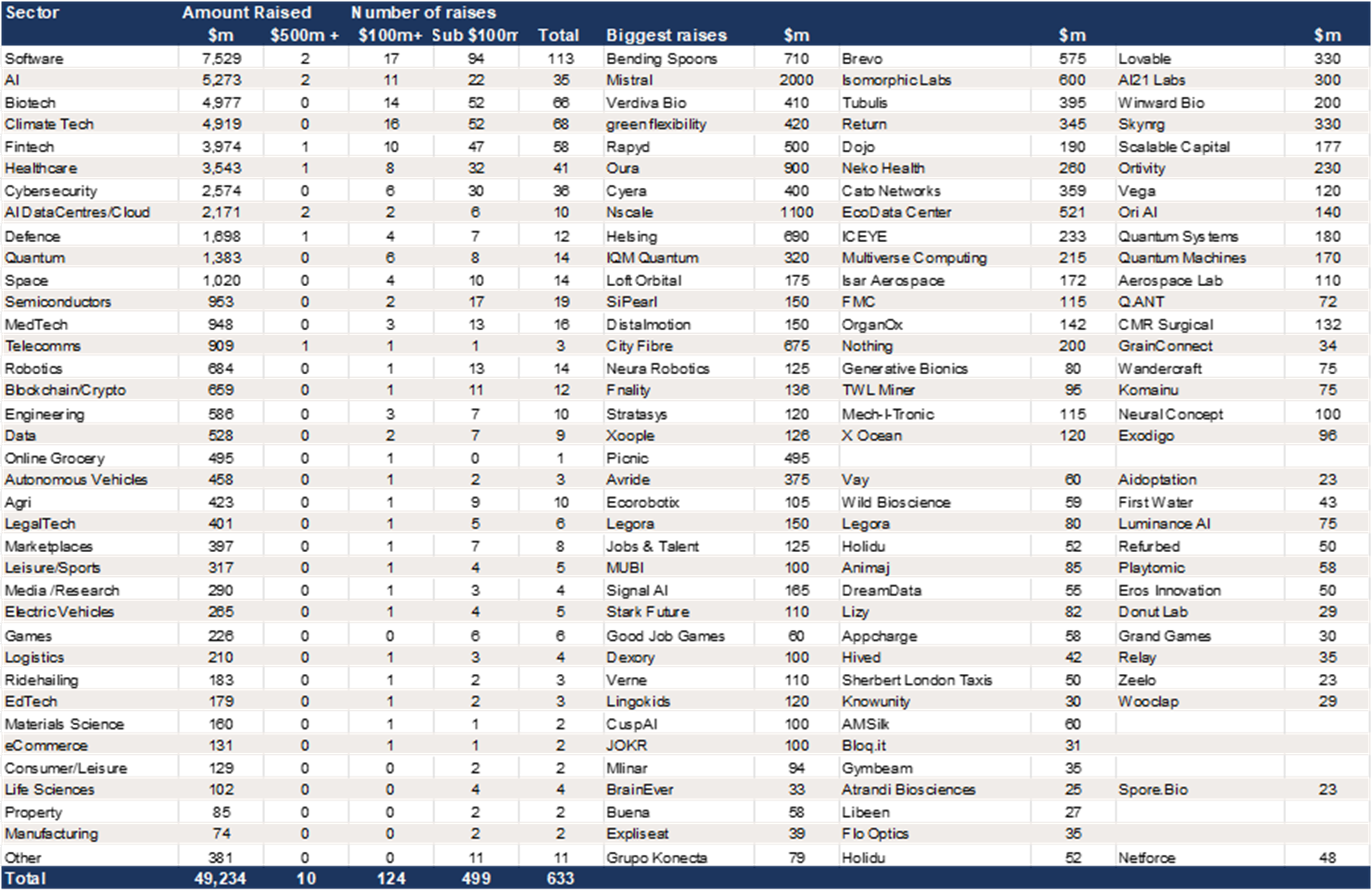This screenshot has width=1372, height=890.
Task: Select green flexibility cell
Action: 656,124
